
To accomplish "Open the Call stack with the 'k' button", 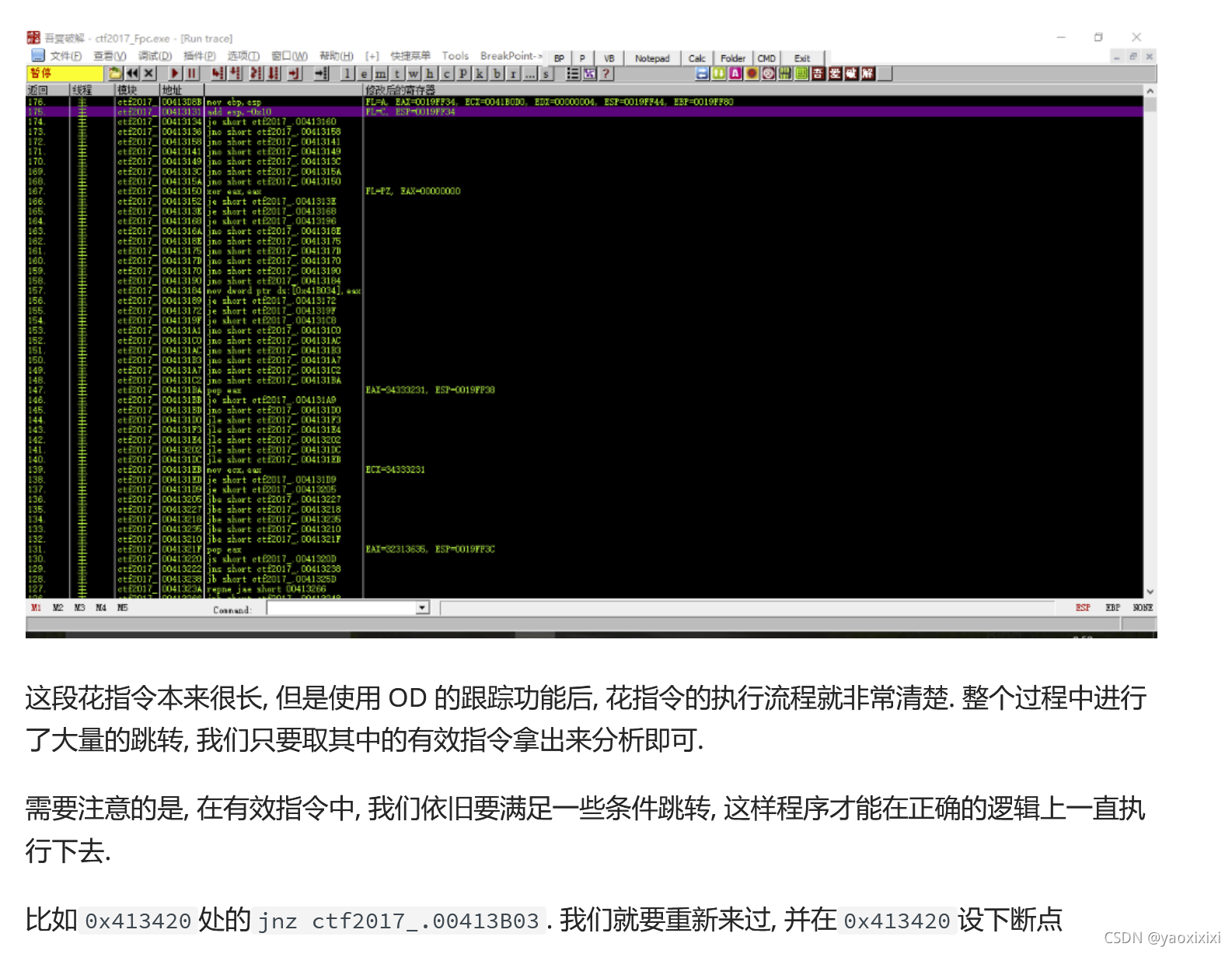I will tap(480, 73).
